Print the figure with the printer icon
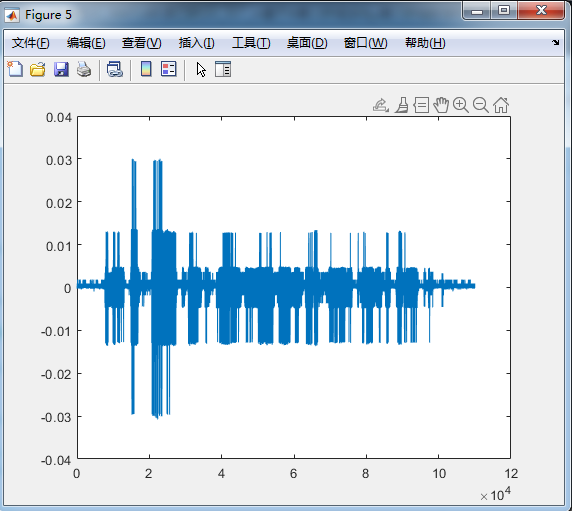Viewport: 572px width, 511px height. [84, 69]
